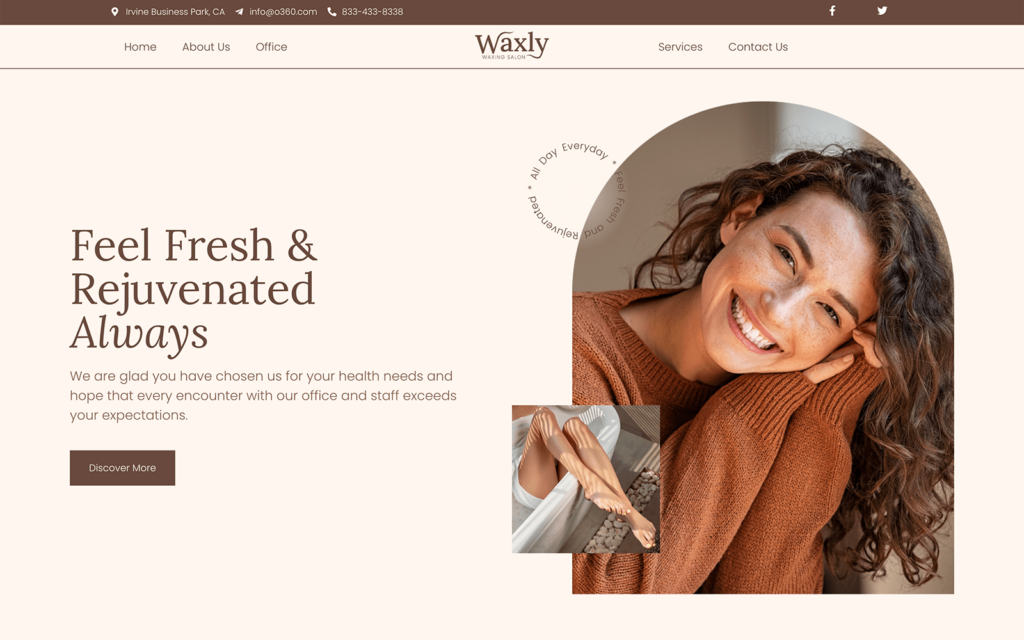Image resolution: width=1024 pixels, height=640 pixels.
Task: Click the paper plane email icon
Action: click(239, 12)
